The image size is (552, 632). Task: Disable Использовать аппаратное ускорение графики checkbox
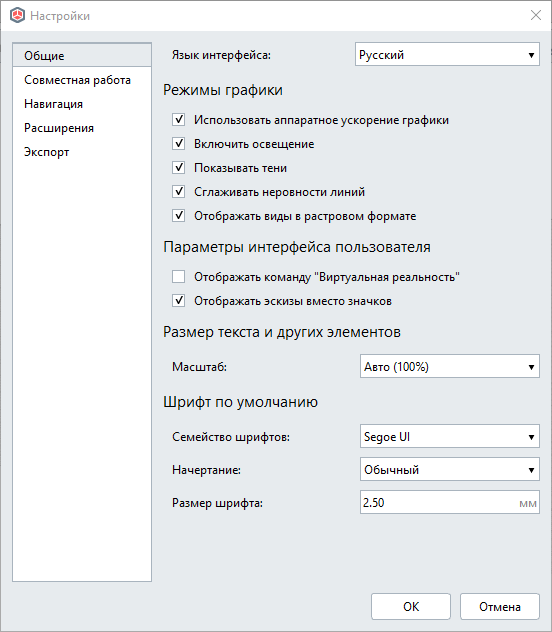(x=178, y=120)
